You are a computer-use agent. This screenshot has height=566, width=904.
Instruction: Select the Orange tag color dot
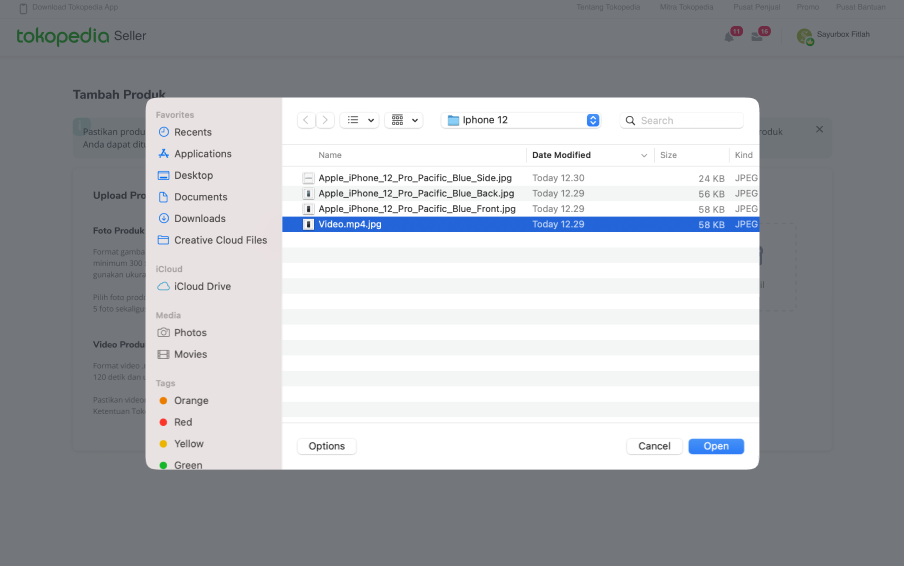tap(163, 400)
